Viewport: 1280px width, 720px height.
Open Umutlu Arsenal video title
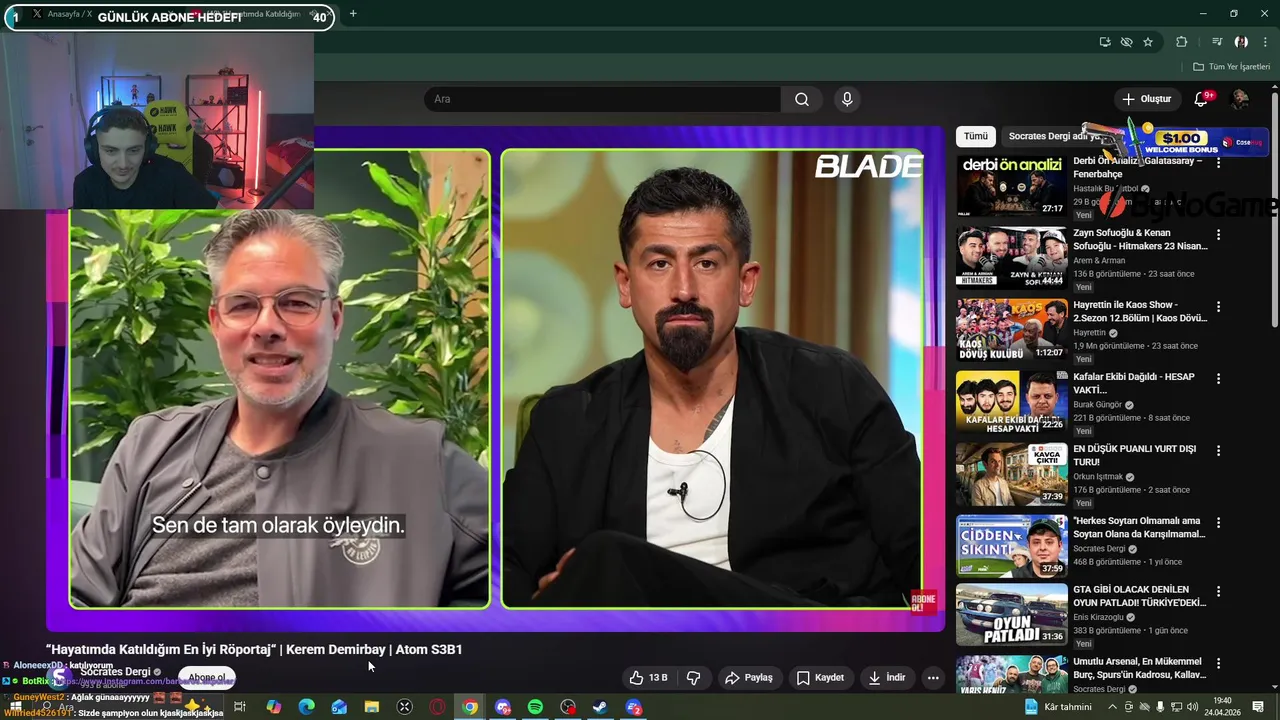pos(1140,668)
